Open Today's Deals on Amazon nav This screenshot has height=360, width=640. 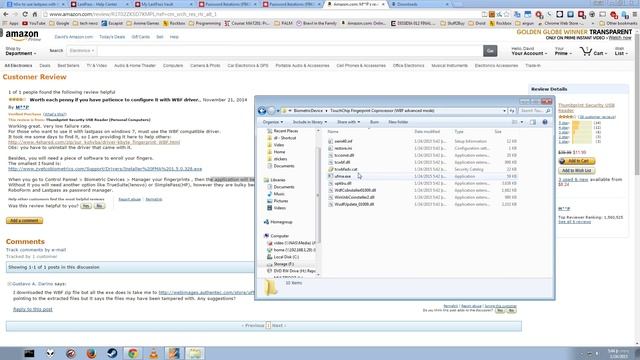(x=112, y=37)
